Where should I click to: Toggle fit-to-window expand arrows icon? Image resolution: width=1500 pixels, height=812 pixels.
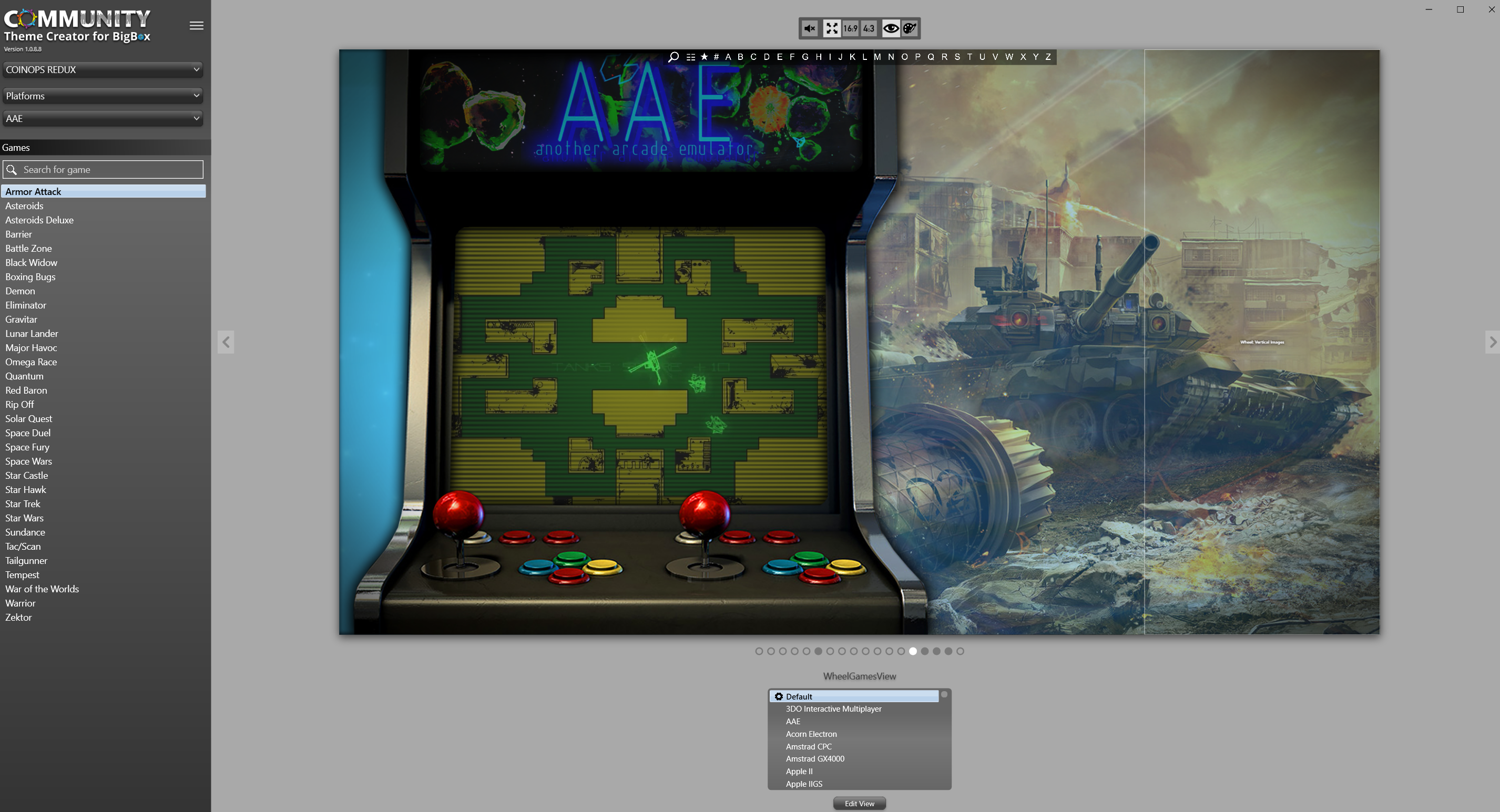pyautogui.click(x=832, y=28)
